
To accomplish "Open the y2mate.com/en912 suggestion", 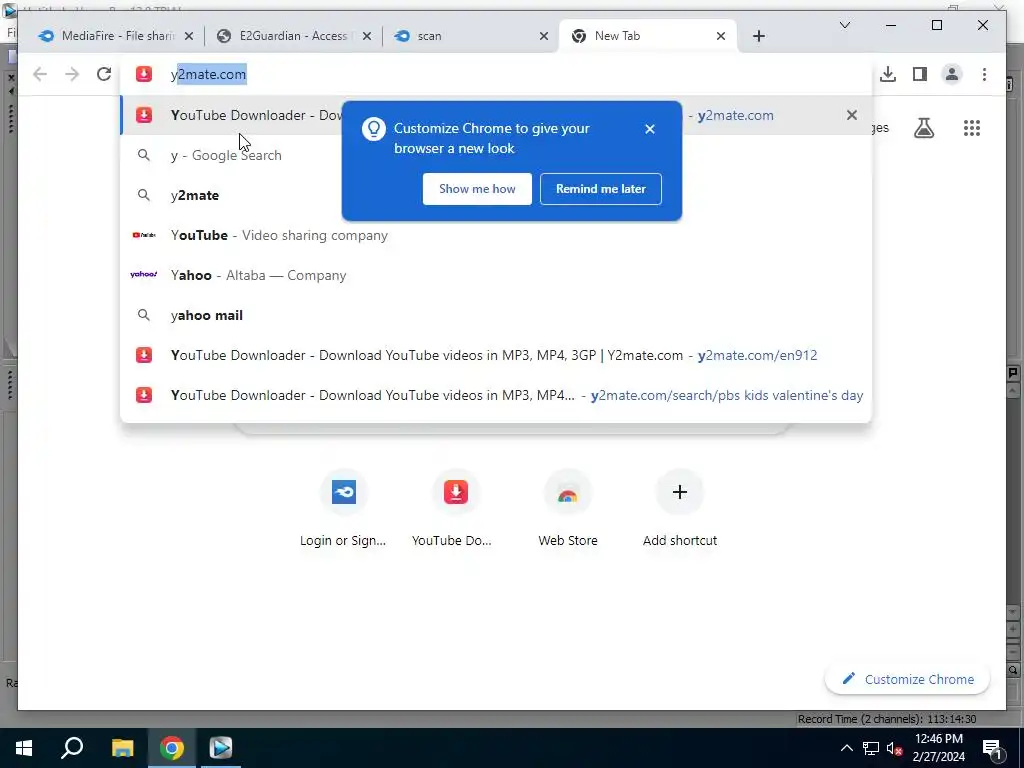I will [496, 355].
